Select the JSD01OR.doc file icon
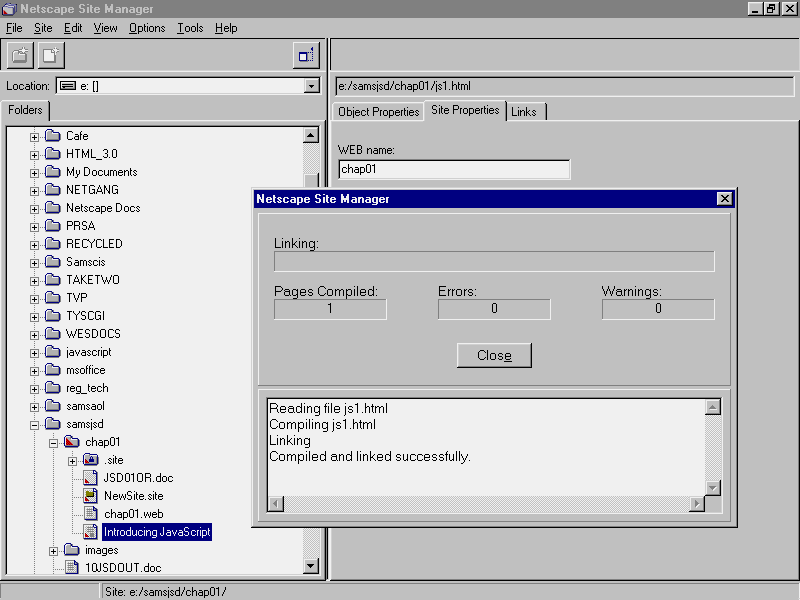 coord(90,478)
